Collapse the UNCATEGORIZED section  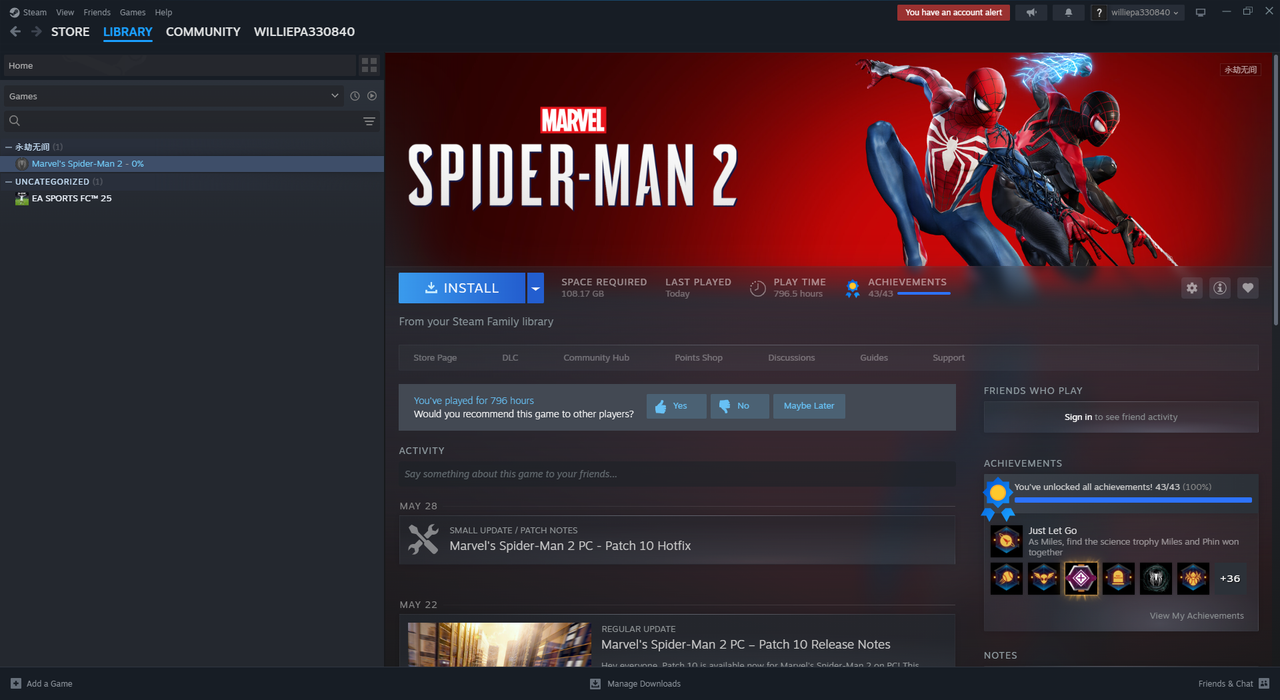tap(9, 182)
